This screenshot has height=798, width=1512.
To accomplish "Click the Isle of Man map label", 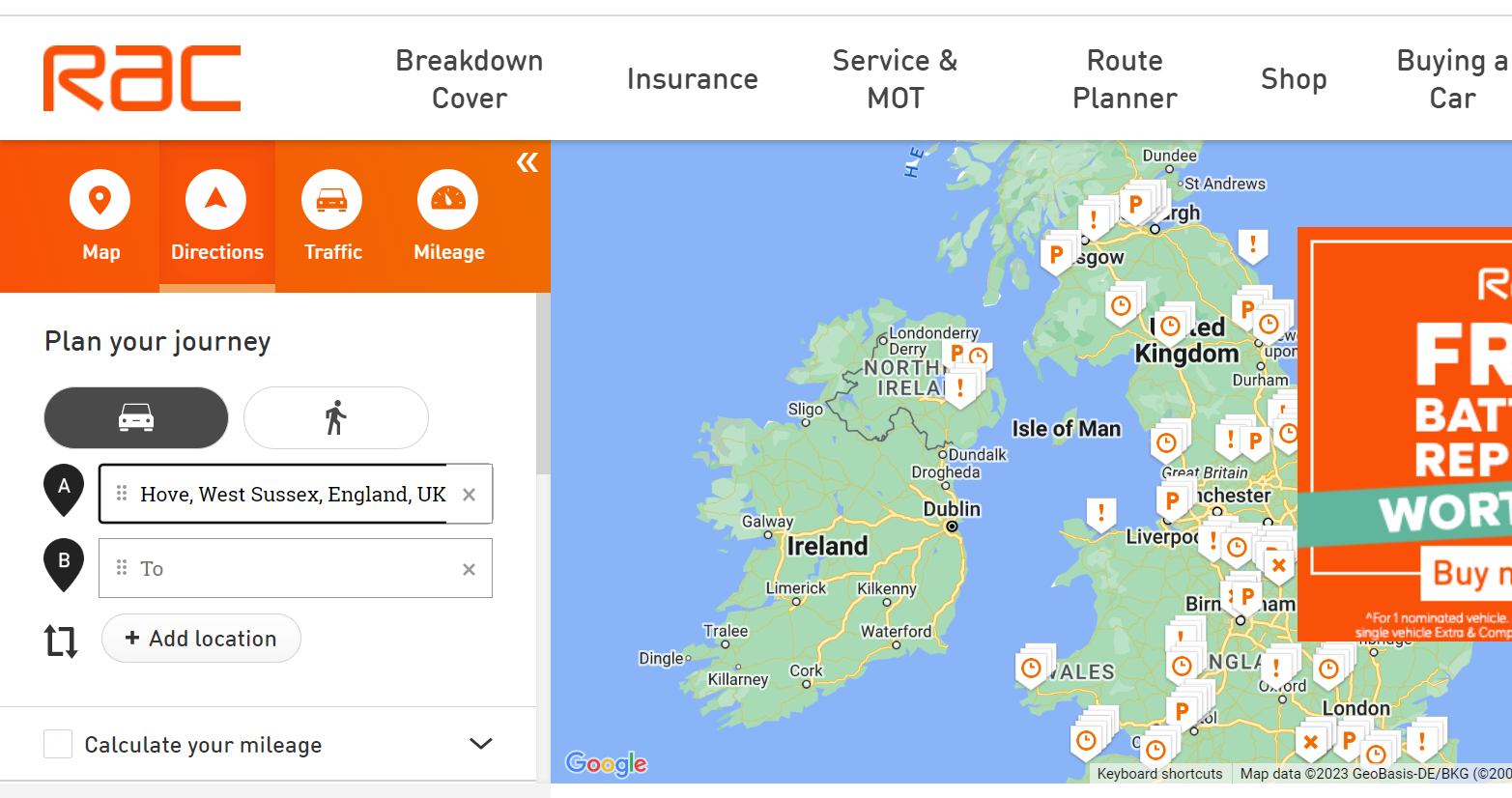I will (x=1067, y=429).
